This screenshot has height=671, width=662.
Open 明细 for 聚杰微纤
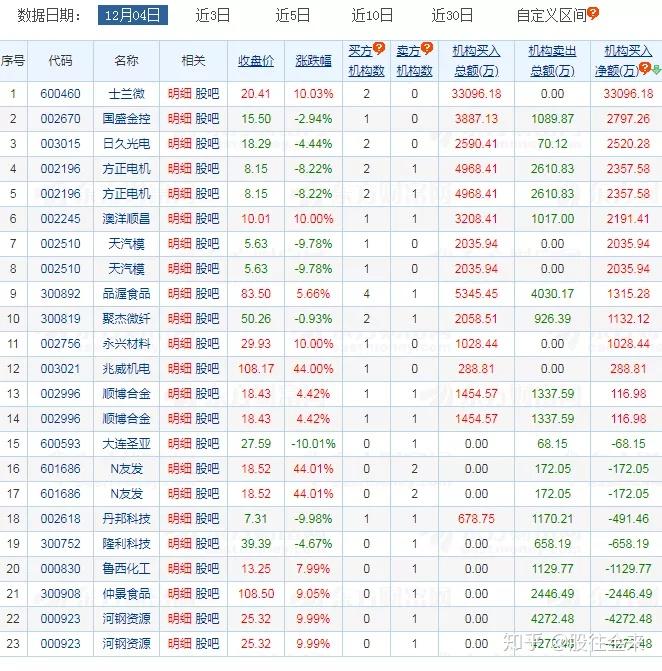[180, 319]
